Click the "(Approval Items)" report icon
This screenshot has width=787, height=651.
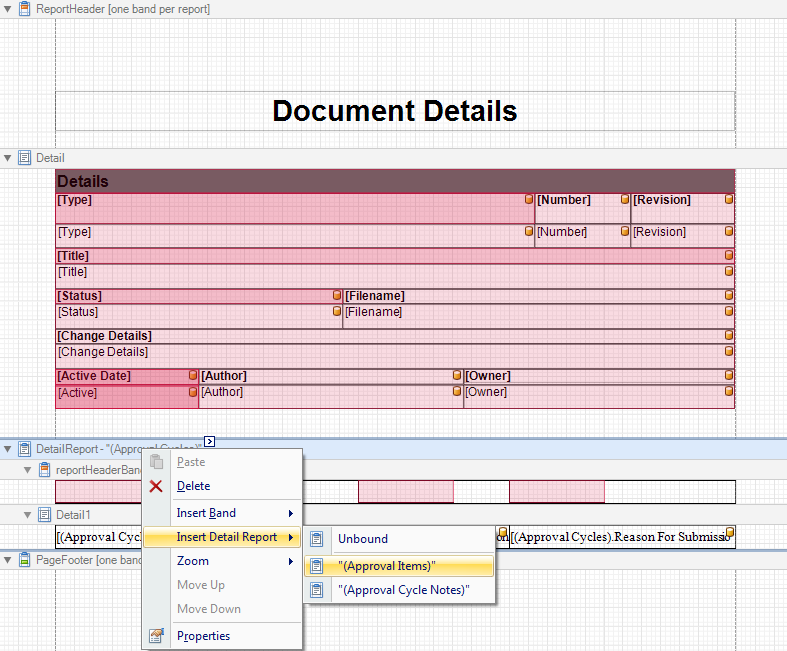(317, 566)
